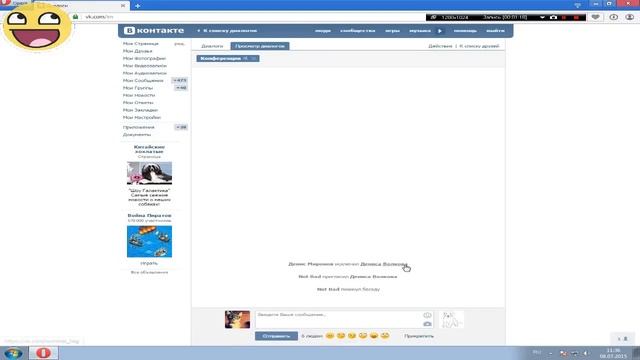This screenshot has width=640, height=360.
Task: Click the dog photo ad thumbnail
Action: pyautogui.click(x=149, y=173)
